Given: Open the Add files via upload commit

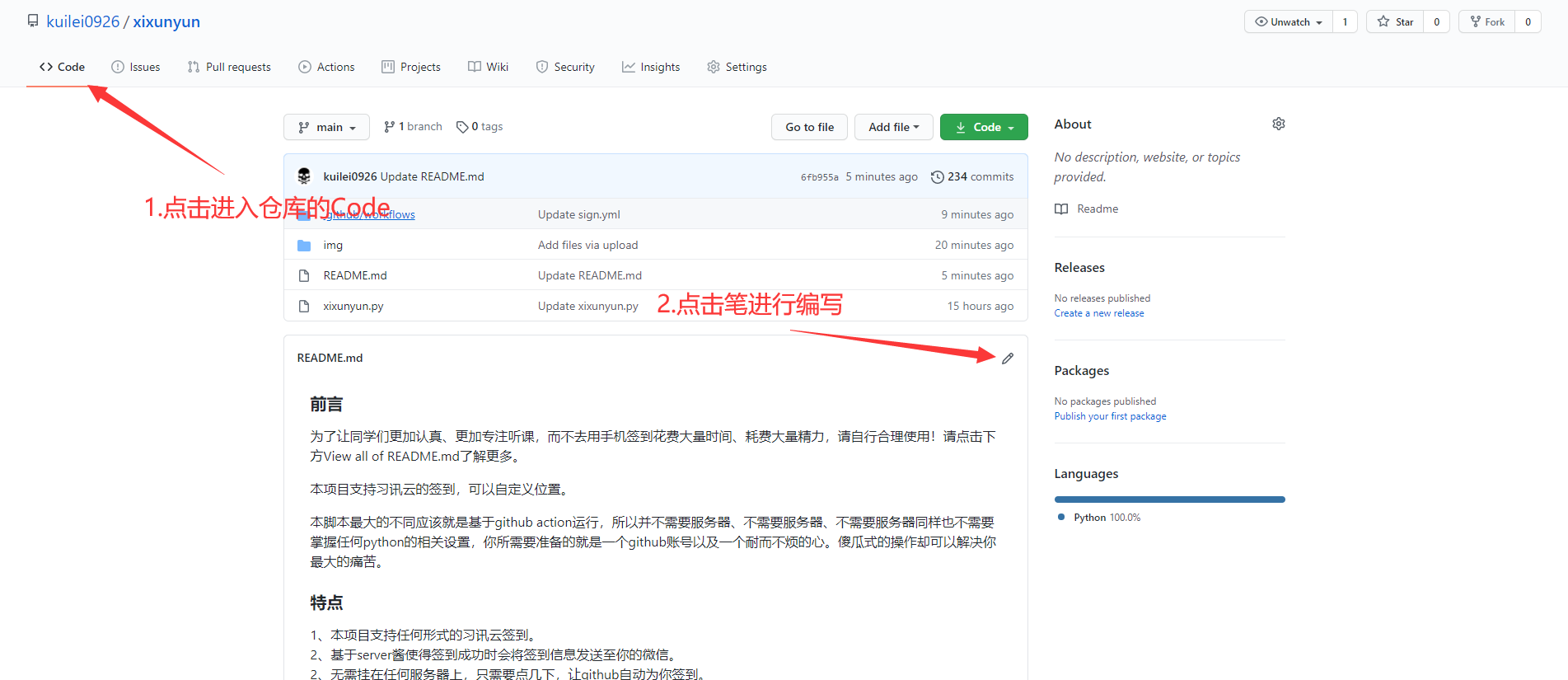Looking at the screenshot, I should click(588, 245).
